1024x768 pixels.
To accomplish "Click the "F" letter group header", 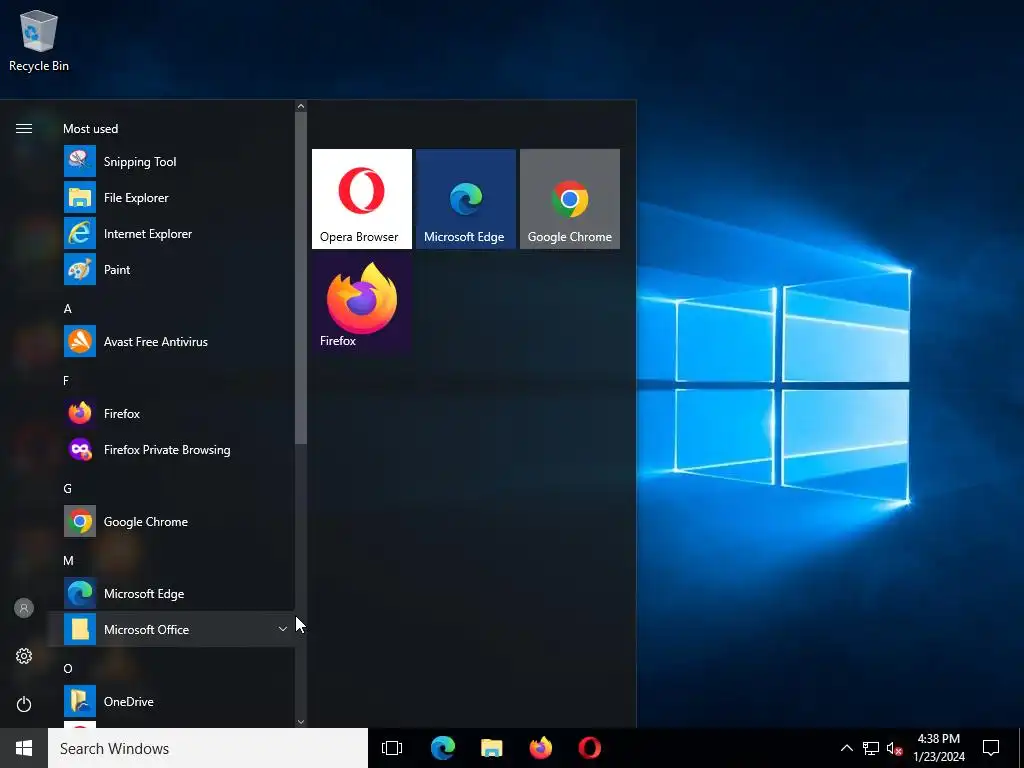I will (66, 381).
